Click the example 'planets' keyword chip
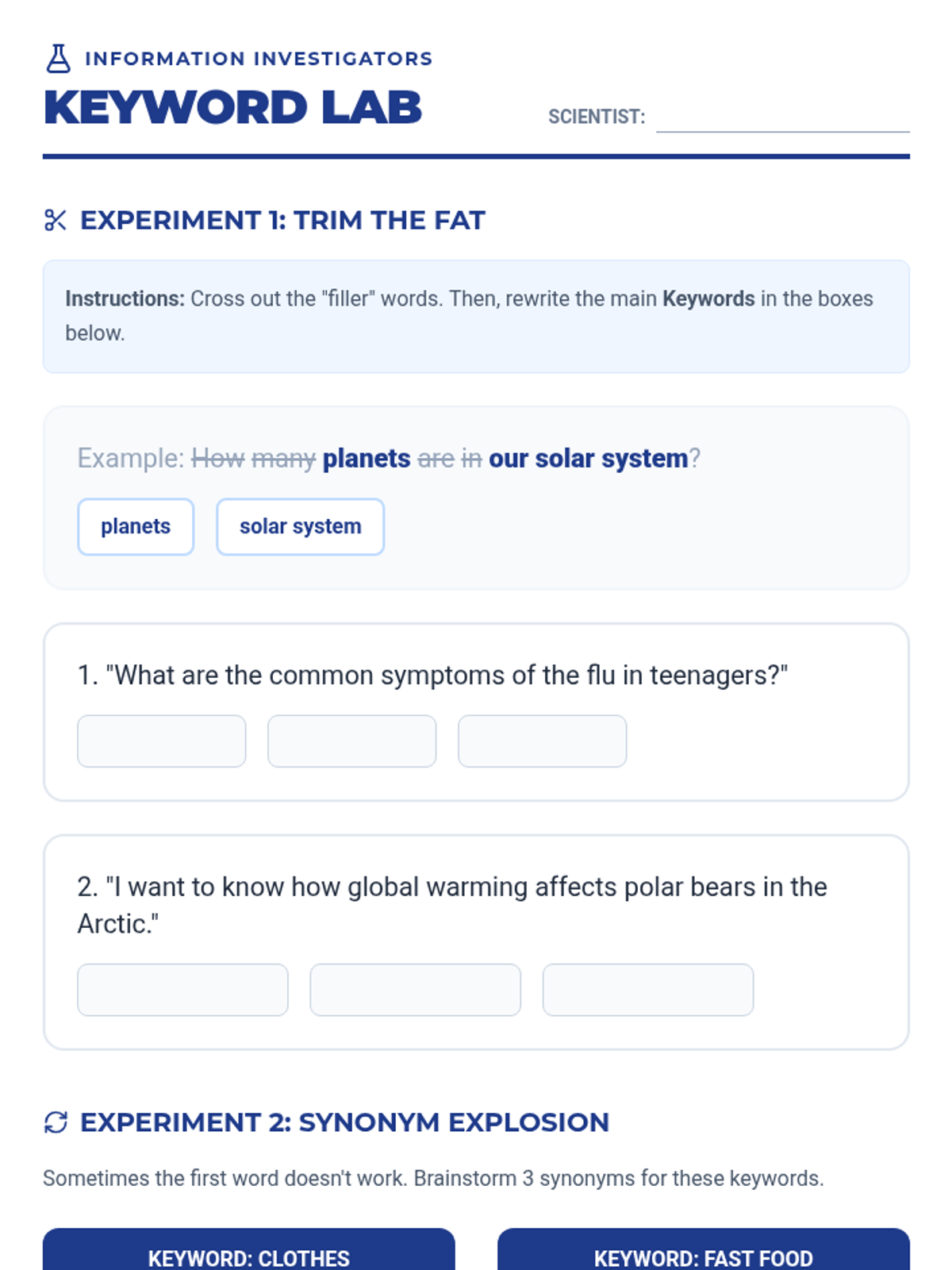Image resolution: width=952 pixels, height=1270 pixels. [x=136, y=527]
